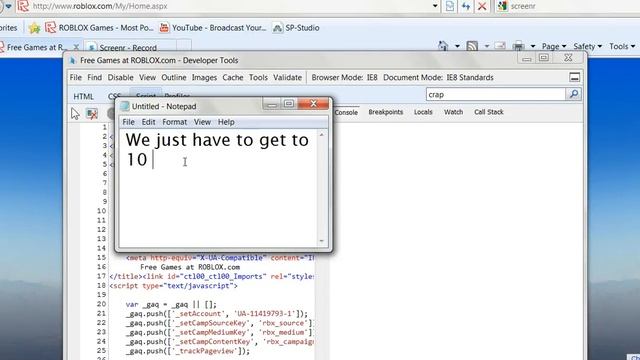Click the RSS feeds icon
Viewport: 640px width, 360px height.
click(472, 46)
